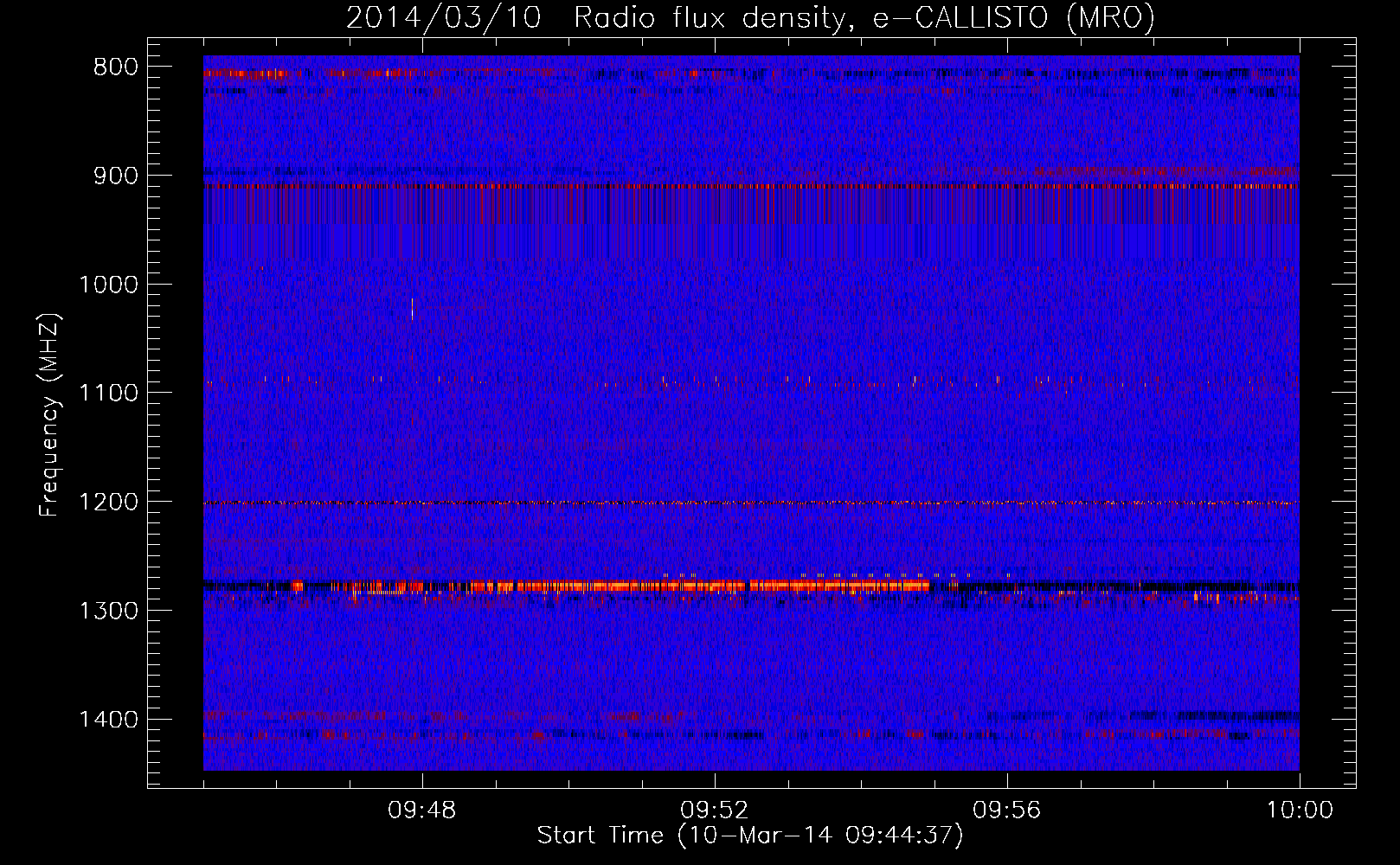Click the 10:00 time tick label
Image resolution: width=1400 pixels, height=865 pixels.
tap(1300, 811)
